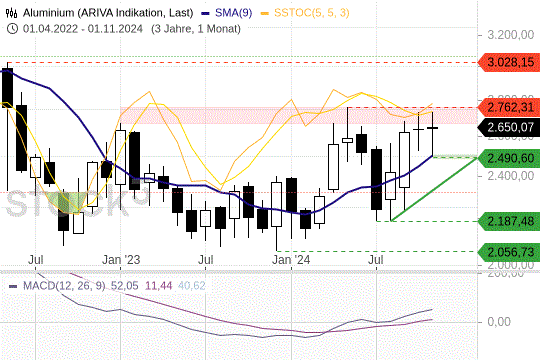Viewport: 540px width, 360px height.
Task: Click the green 2.187,48 support tag
Action: 509,221
